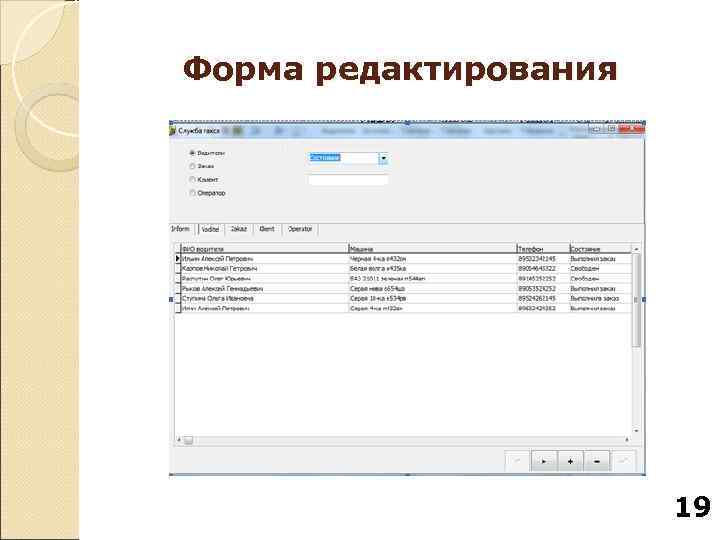Switch to the Zakaz tab

239,229
